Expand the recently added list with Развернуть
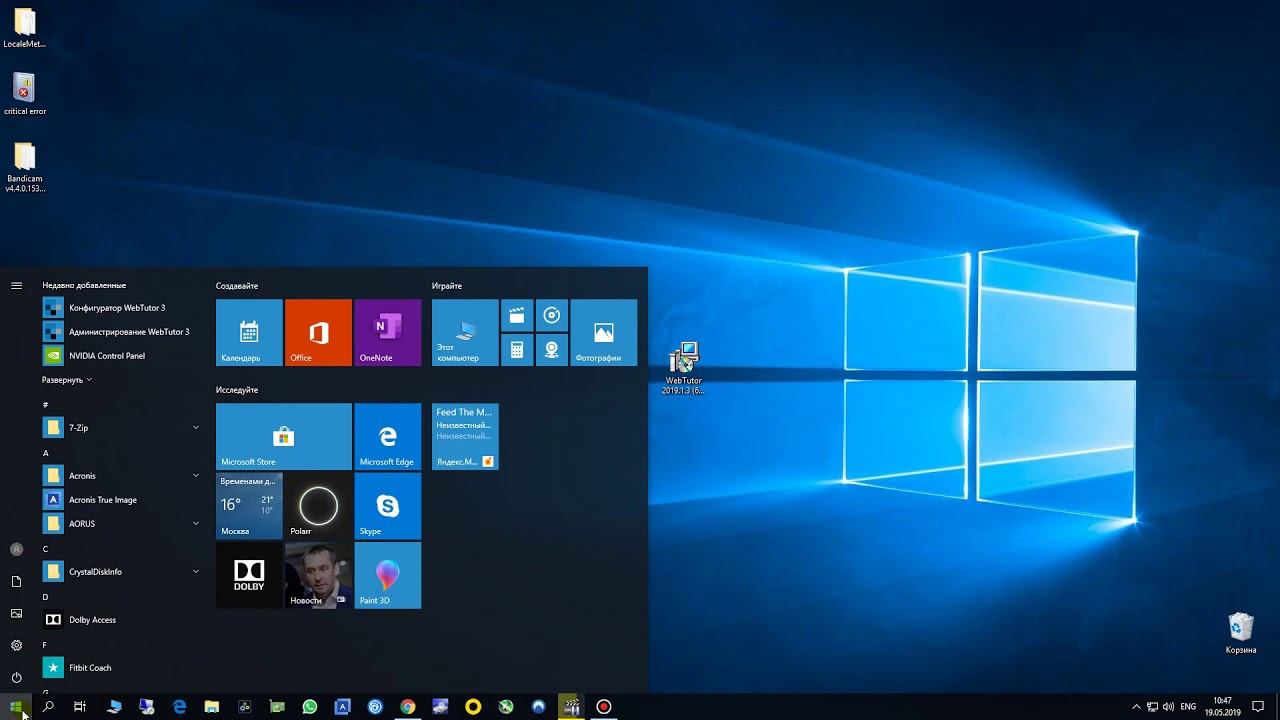1280x720 pixels. [x=67, y=380]
